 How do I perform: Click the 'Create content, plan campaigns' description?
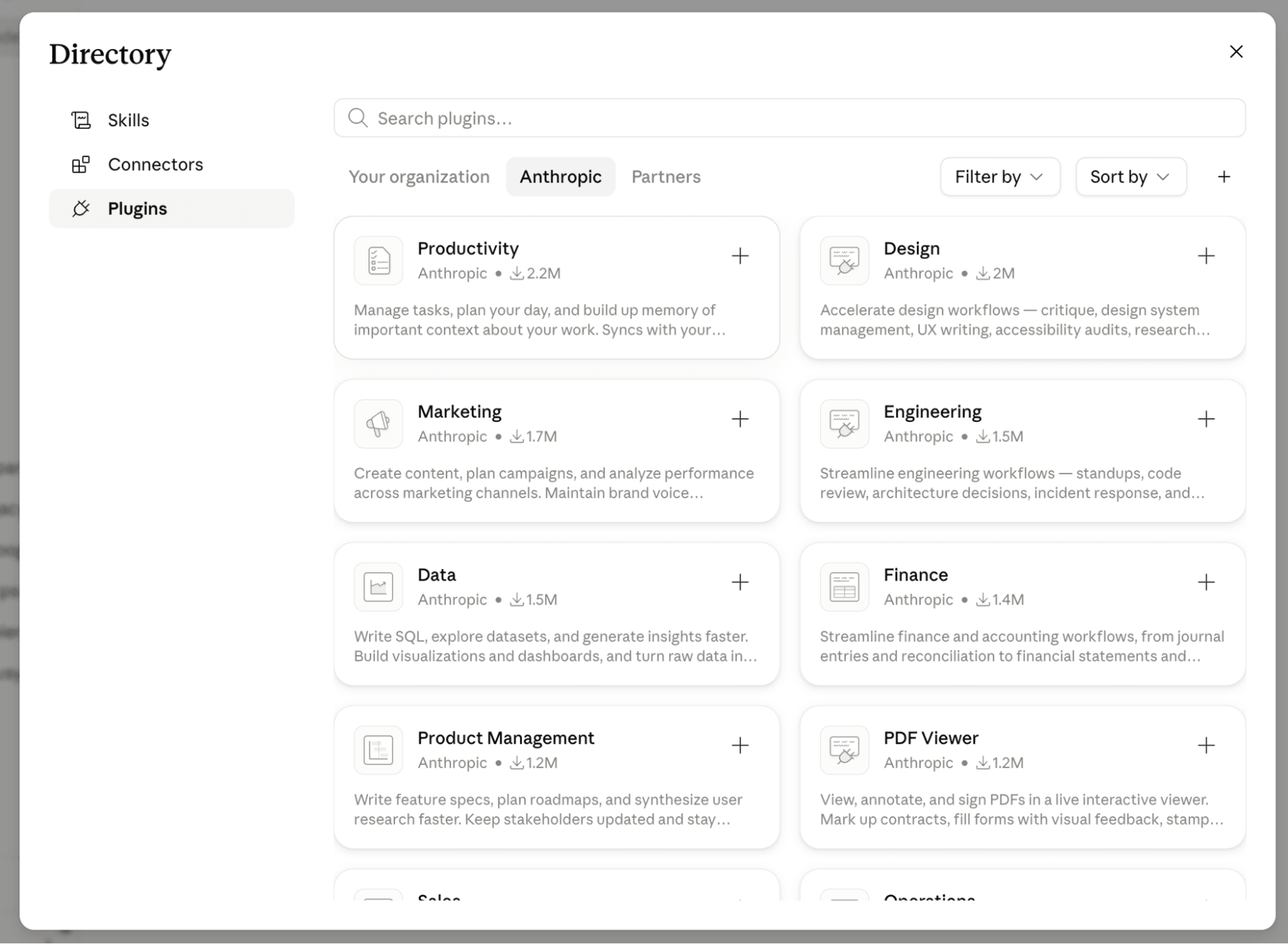[554, 483]
